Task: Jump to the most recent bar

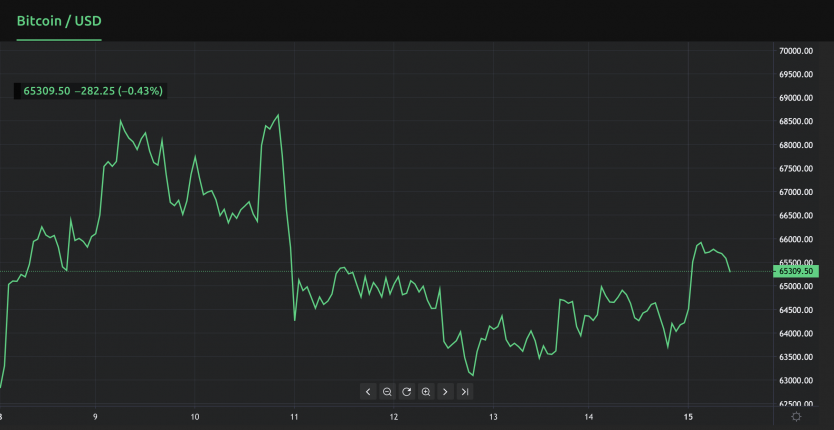Action: (465, 392)
